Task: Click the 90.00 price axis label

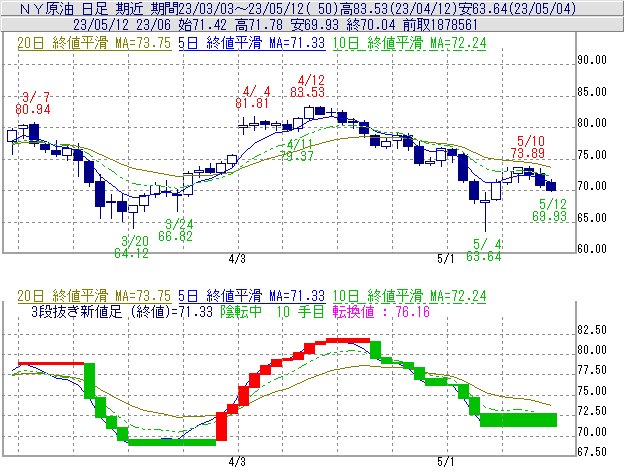Action: coord(592,60)
